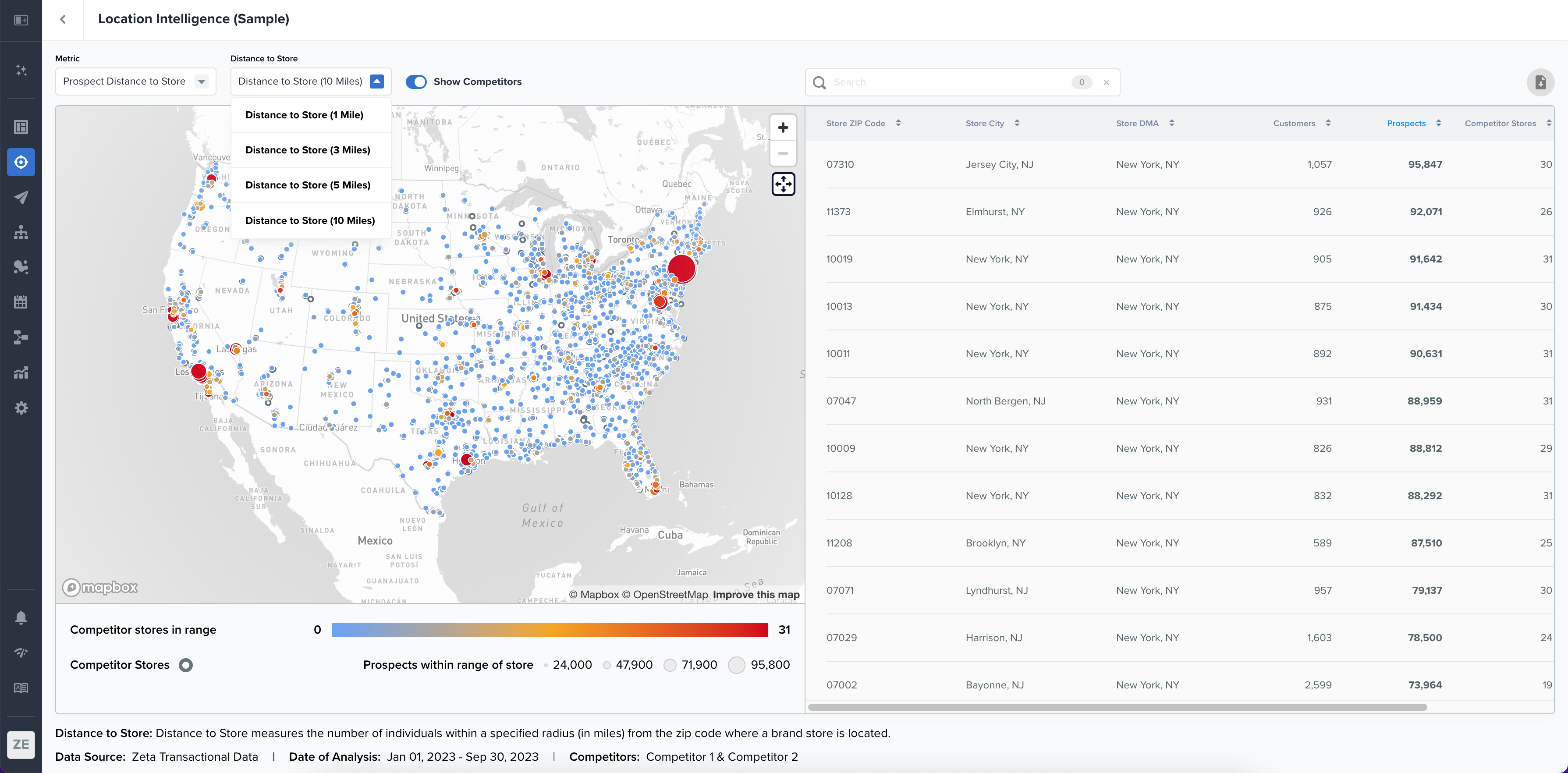Screen dimensions: 1568x773
Task: Select the Location Intelligence target icon
Action: click(x=21, y=162)
